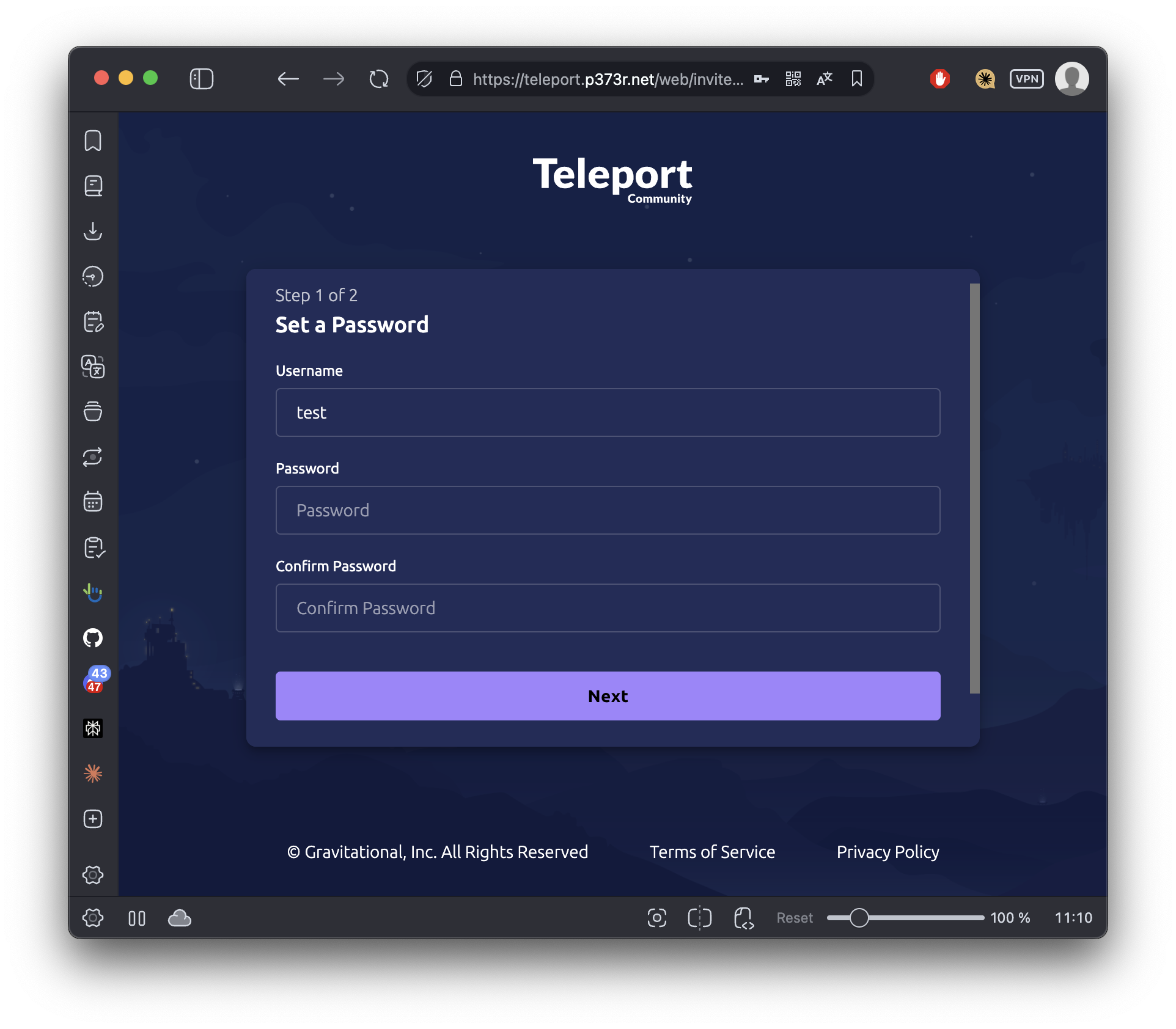Screen dimensions: 1176x1029
Task: Click the address bar URL
Action: click(608, 79)
